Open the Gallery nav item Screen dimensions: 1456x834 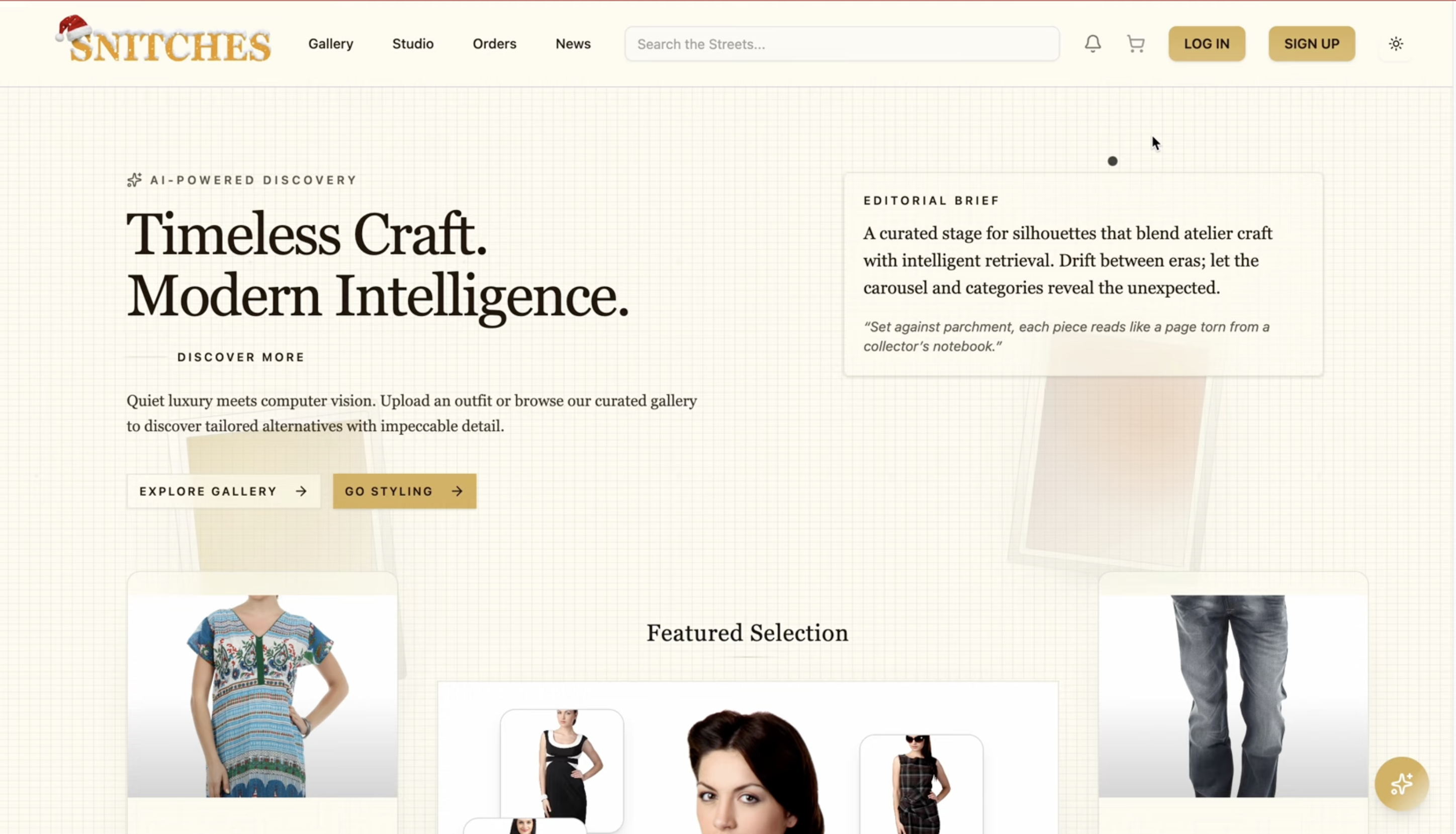click(x=331, y=44)
